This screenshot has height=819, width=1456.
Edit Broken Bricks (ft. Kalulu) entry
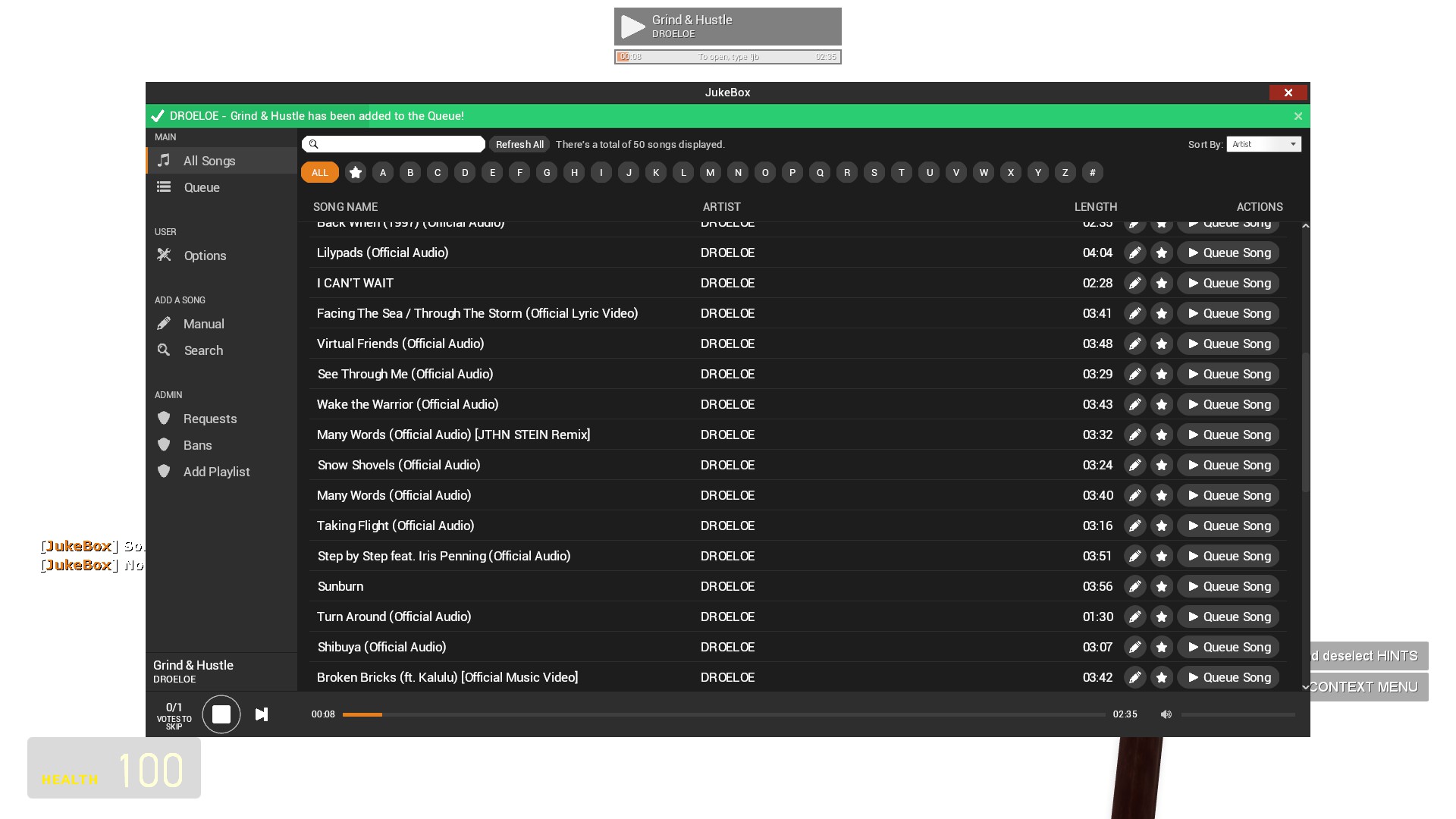click(x=1134, y=677)
